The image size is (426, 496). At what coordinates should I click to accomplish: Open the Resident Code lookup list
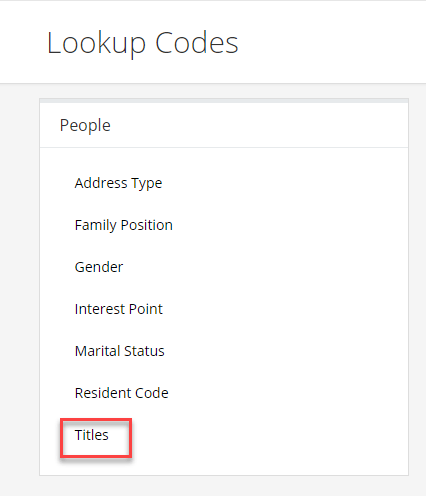click(122, 393)
